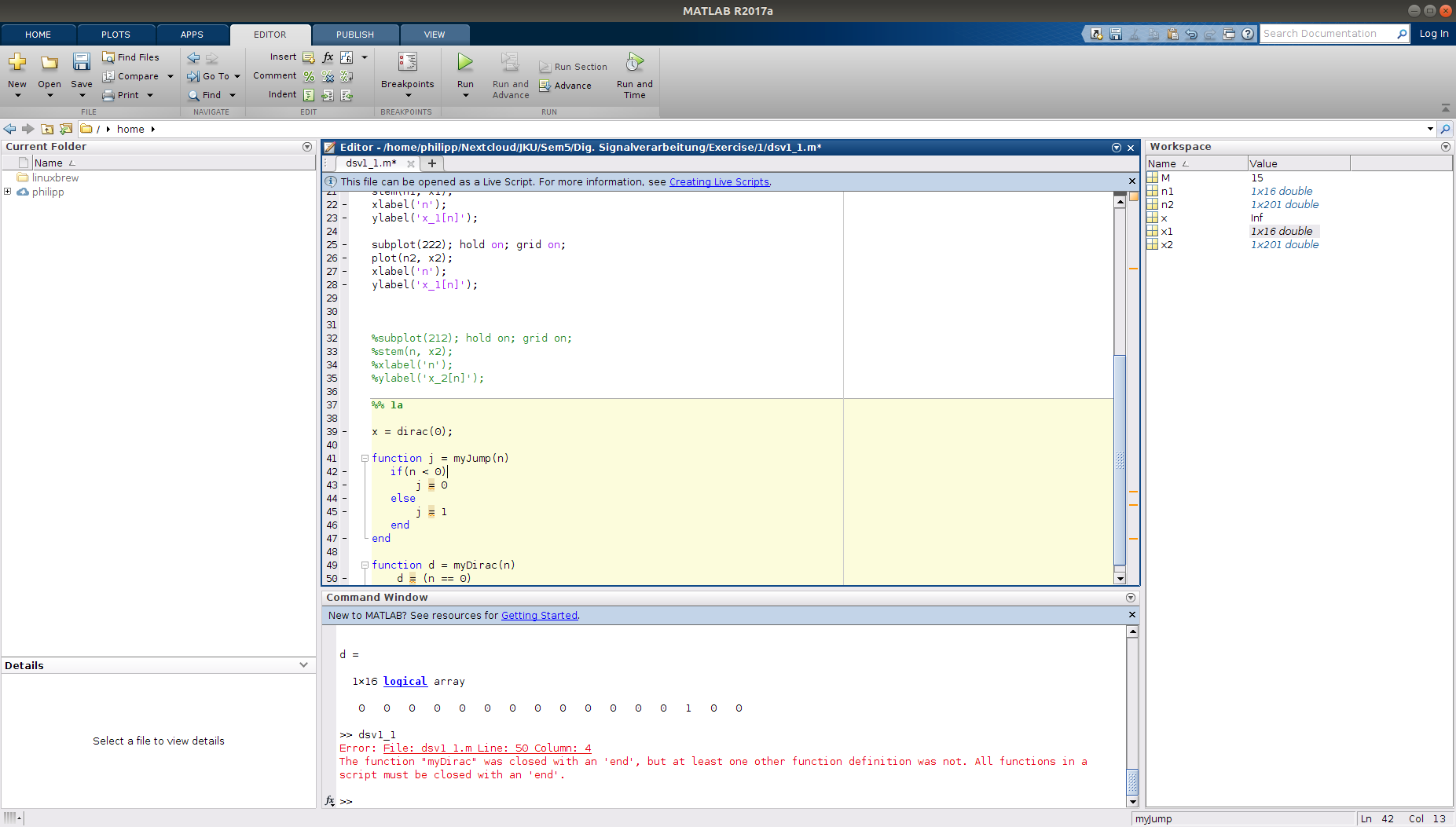Toggle breakpoint on line 39 dash
The image size is (1456, 827).
344,432
